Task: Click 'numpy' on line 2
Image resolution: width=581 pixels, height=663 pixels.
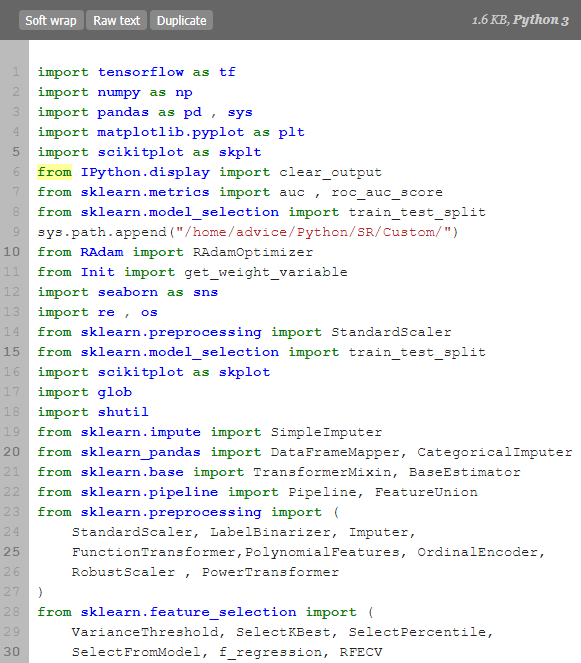Action: pos(119,93)
